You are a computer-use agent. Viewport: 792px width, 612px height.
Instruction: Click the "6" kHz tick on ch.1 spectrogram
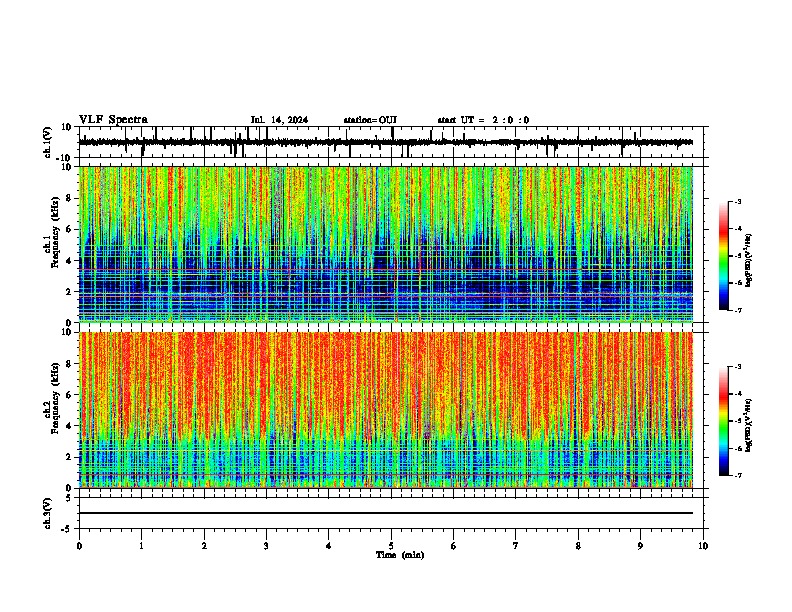click(x=70, y=229)
